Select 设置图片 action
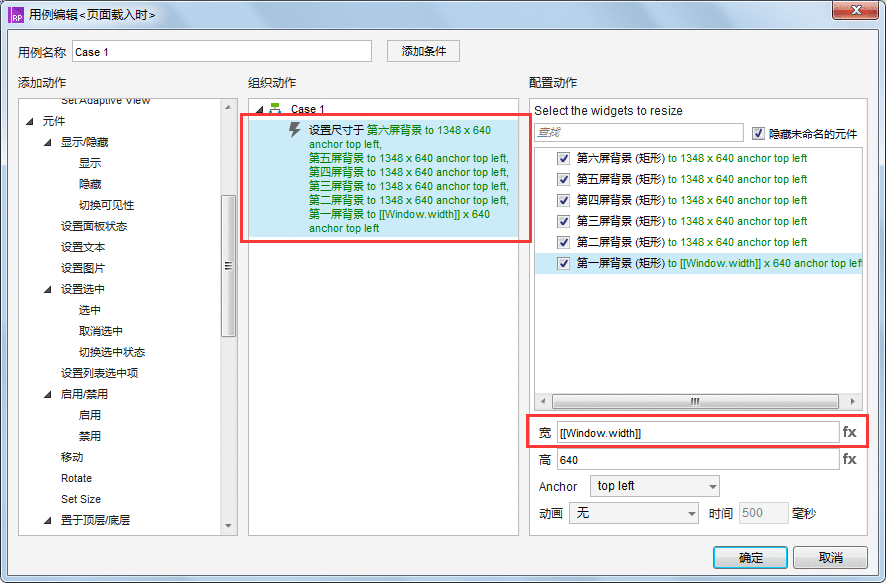Viewport: 886px width, 583px height. [82, 268]
